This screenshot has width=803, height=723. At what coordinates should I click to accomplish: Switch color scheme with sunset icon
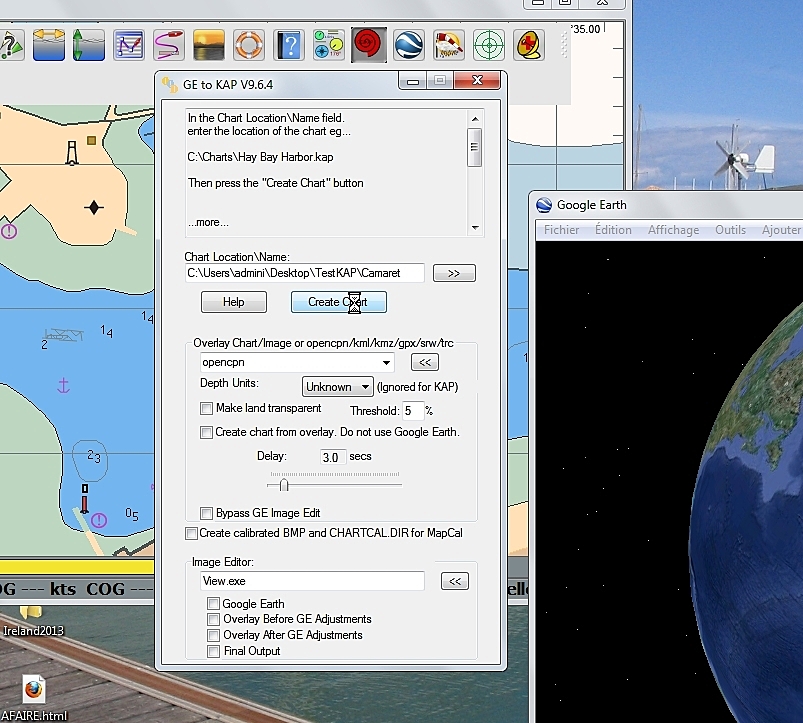click(x=208, y=45)
